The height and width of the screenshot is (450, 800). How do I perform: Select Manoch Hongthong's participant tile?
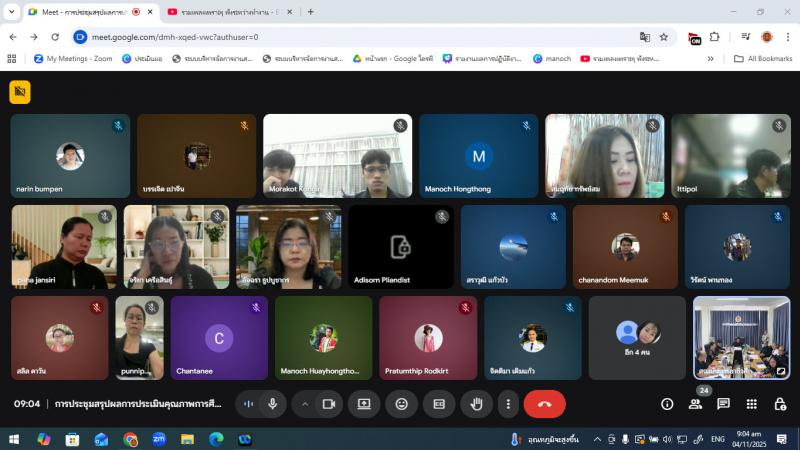coord(478,156)
